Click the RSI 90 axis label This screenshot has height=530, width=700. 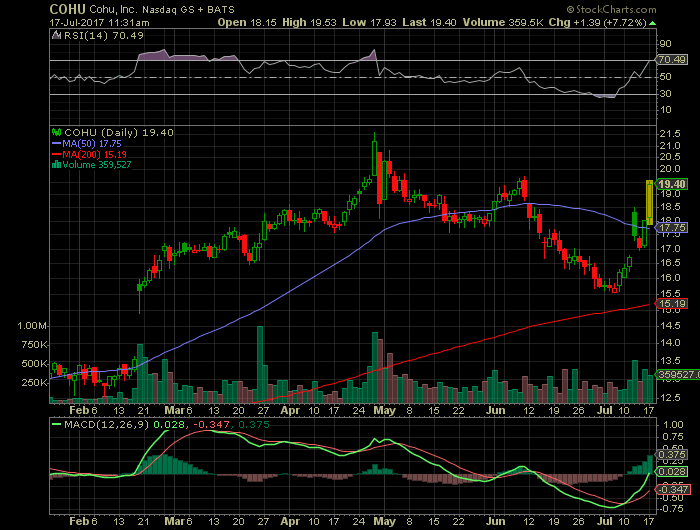pos(665,43)
